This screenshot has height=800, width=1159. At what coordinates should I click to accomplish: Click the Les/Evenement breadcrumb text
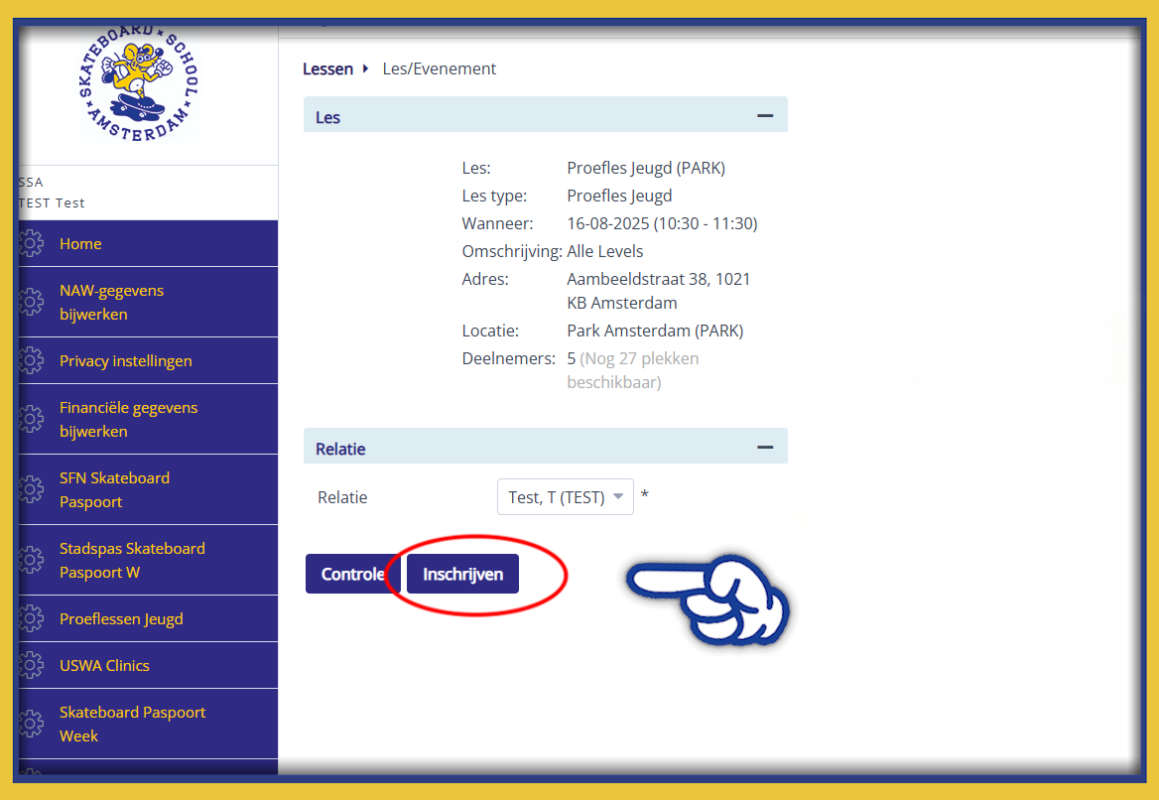coord(439,69)
